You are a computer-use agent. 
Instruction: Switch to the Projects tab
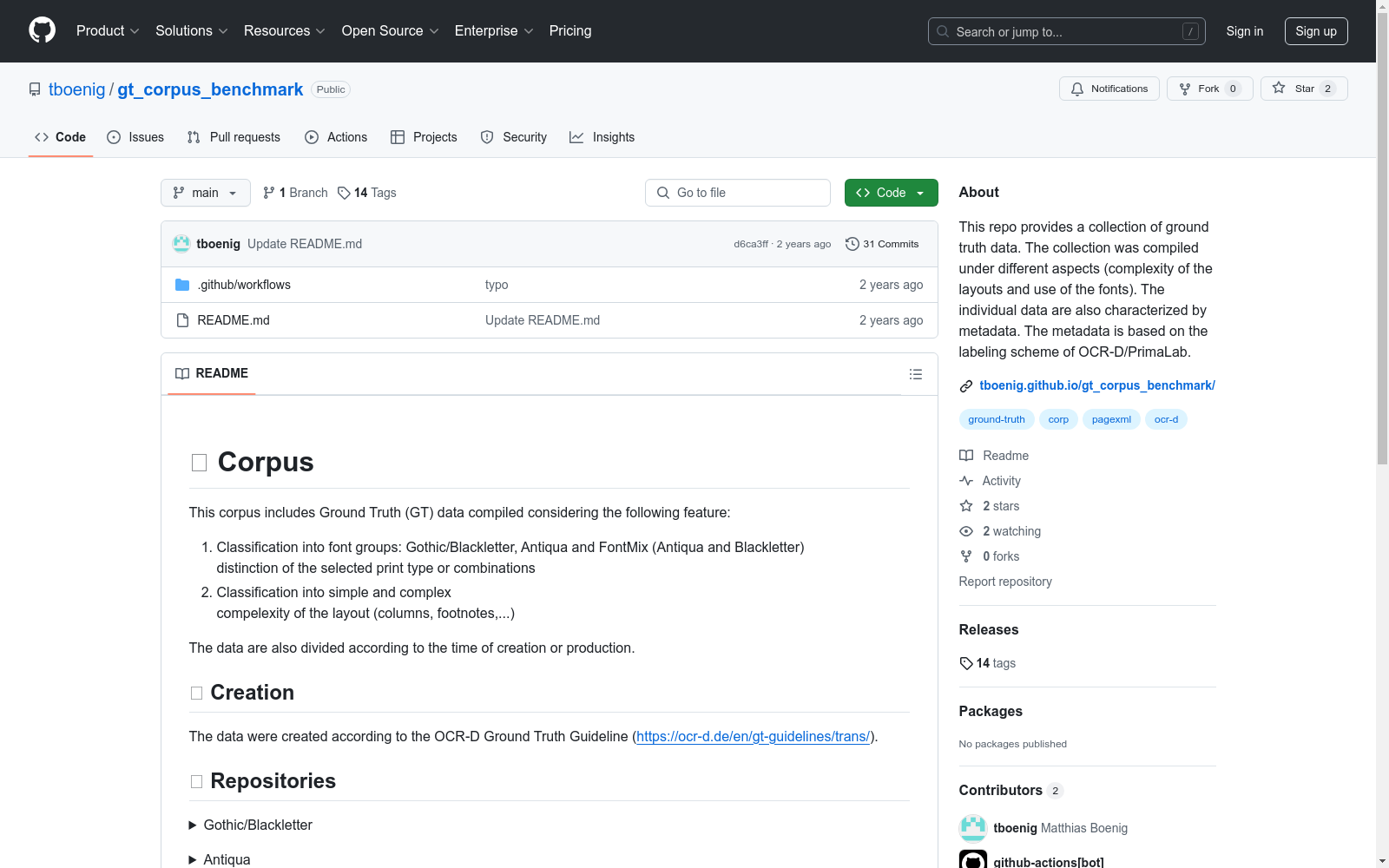[x=424, y=137]
